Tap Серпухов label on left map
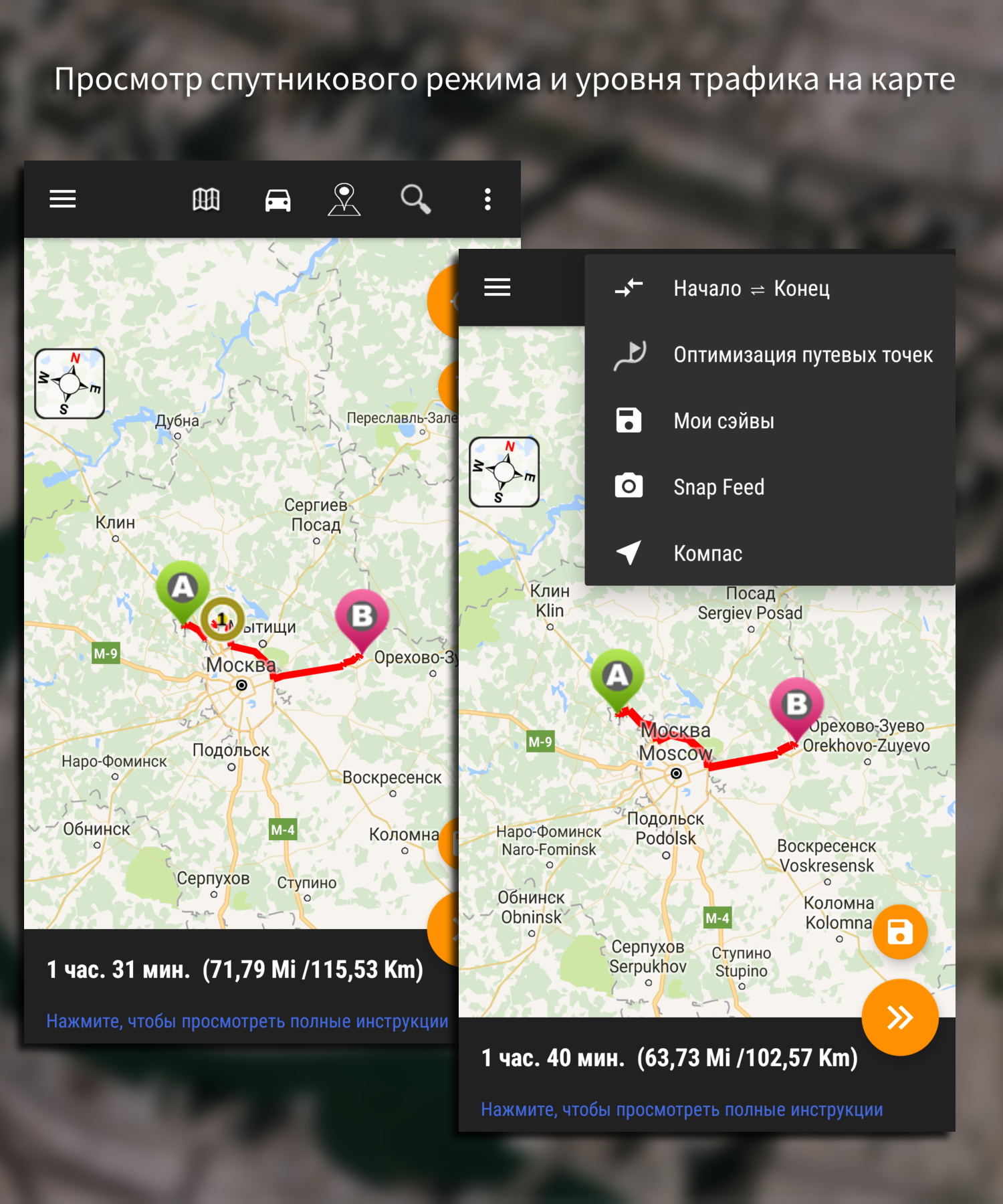Image resolution: width=1003 pixels, height=1204 pixels. click(x=213, y=878)
